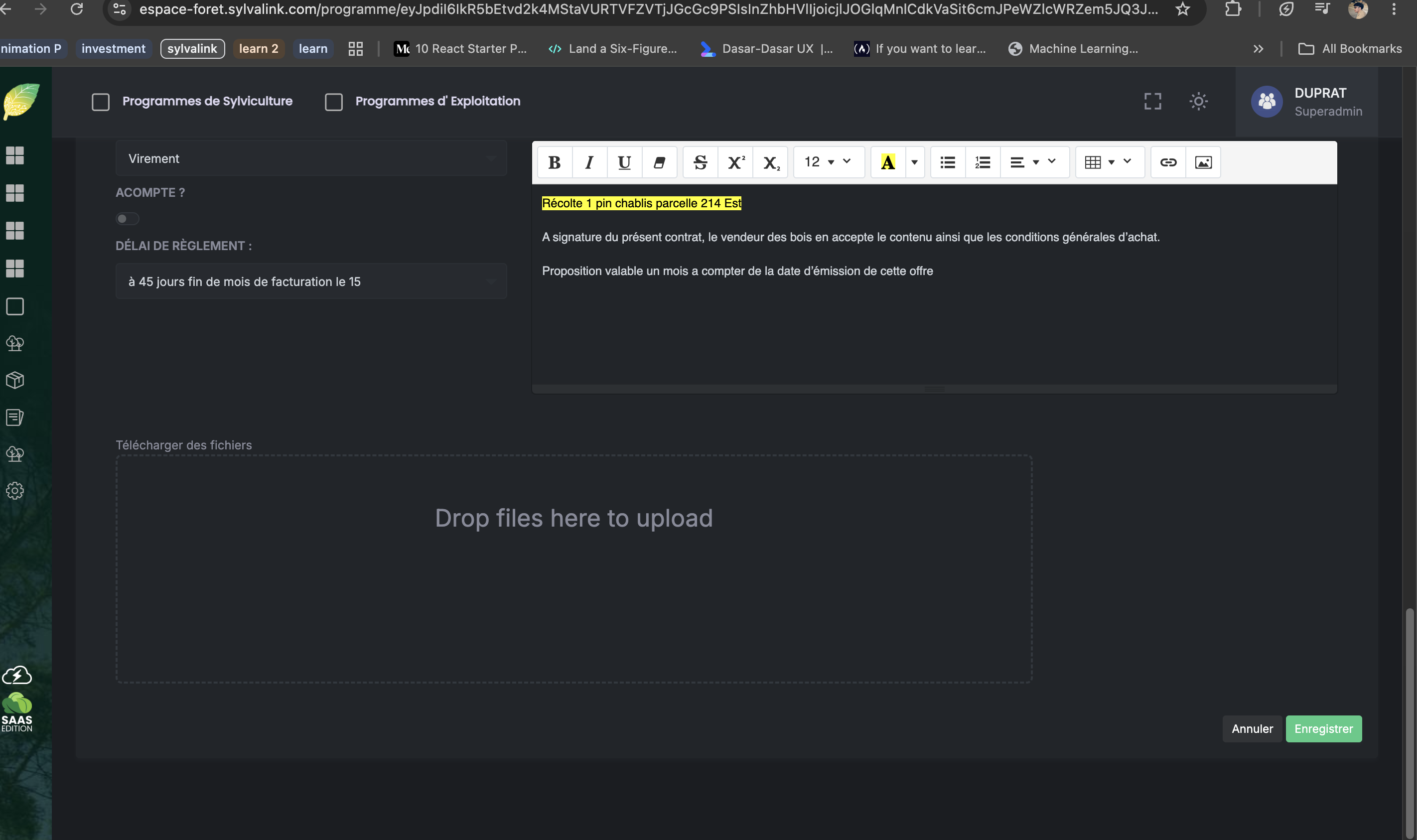Screen dimensions: 1417x840
Task: Open lower tree sidebar icon
Action: [15, 454]
